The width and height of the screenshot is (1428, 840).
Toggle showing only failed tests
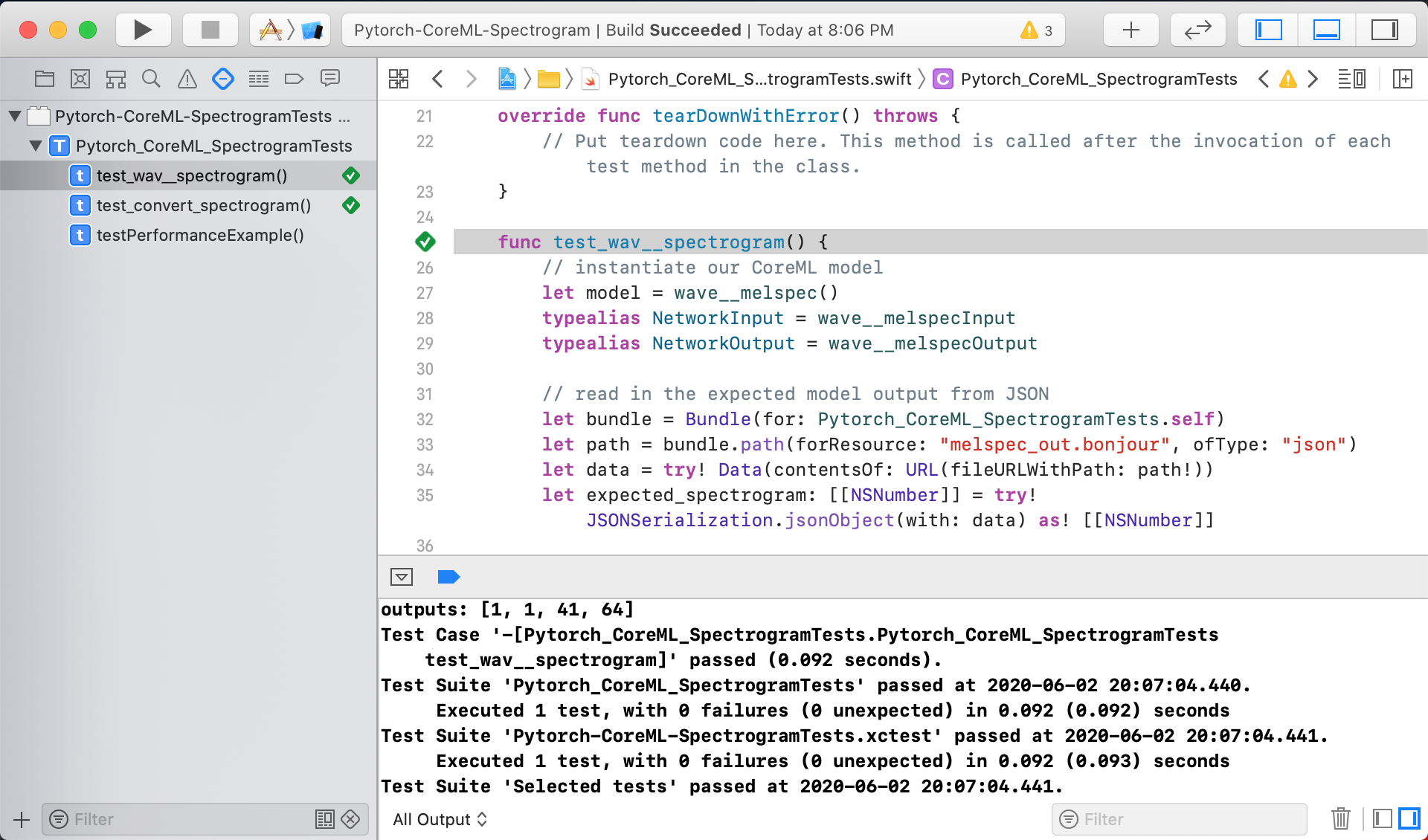point(350,819)
